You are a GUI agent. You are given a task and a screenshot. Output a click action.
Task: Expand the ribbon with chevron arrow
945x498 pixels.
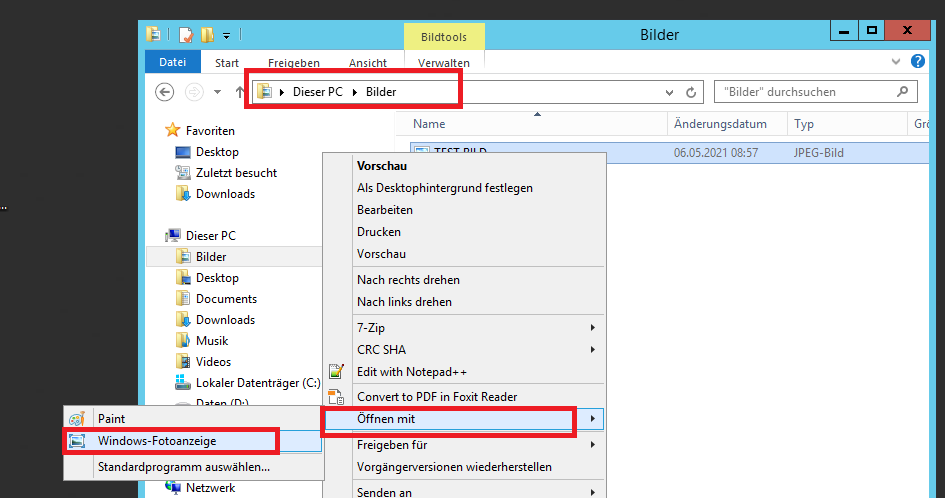[x=896, y=62]
